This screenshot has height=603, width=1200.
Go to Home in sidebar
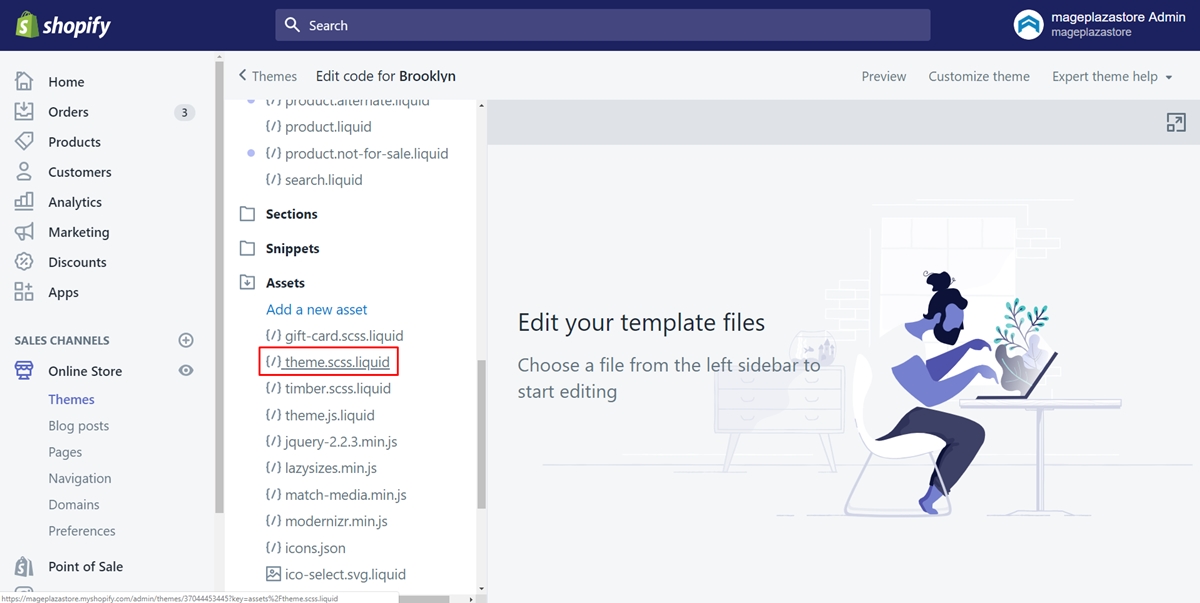(66, 82)
